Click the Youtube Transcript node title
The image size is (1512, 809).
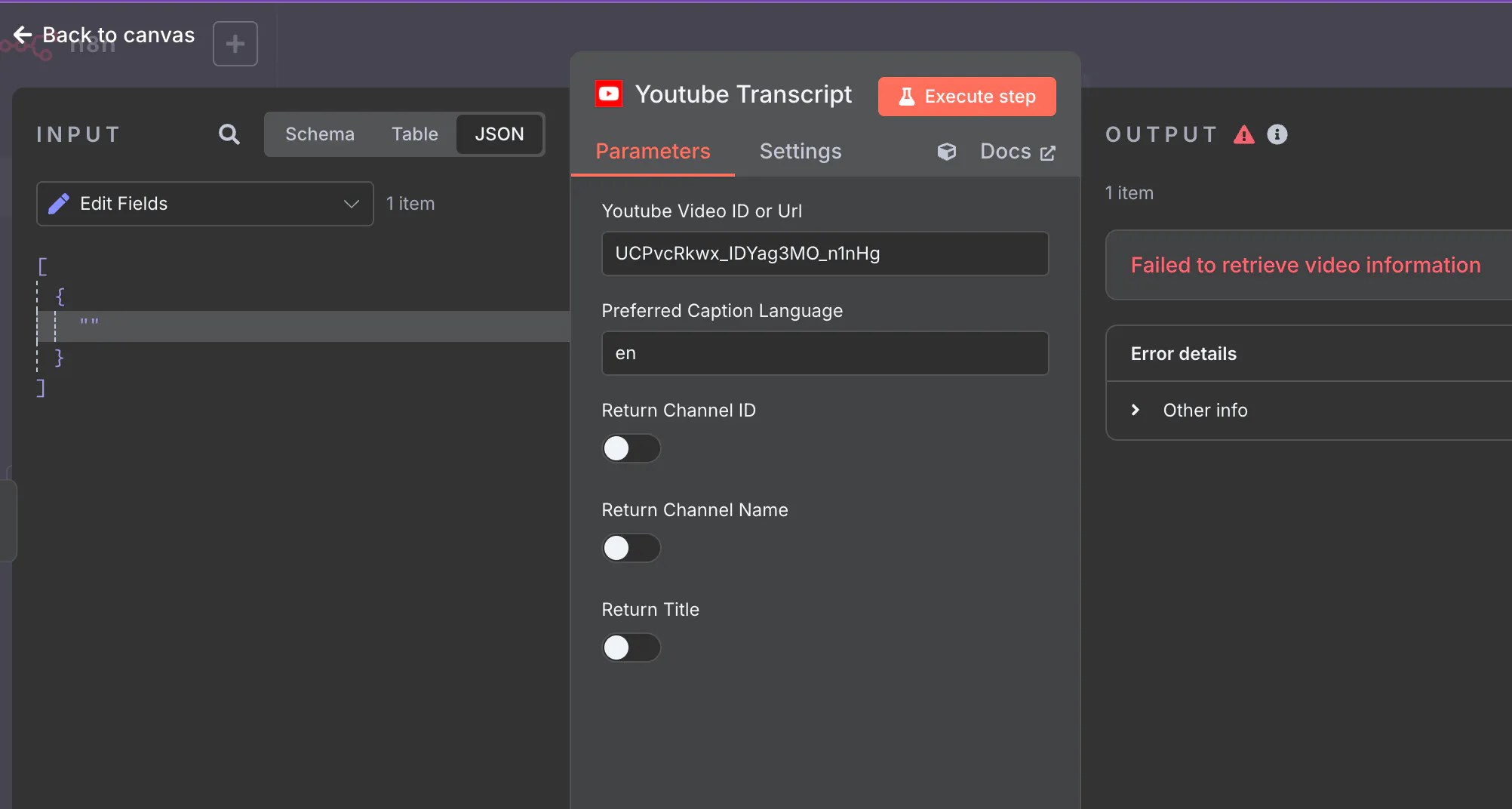click(743, 94)
